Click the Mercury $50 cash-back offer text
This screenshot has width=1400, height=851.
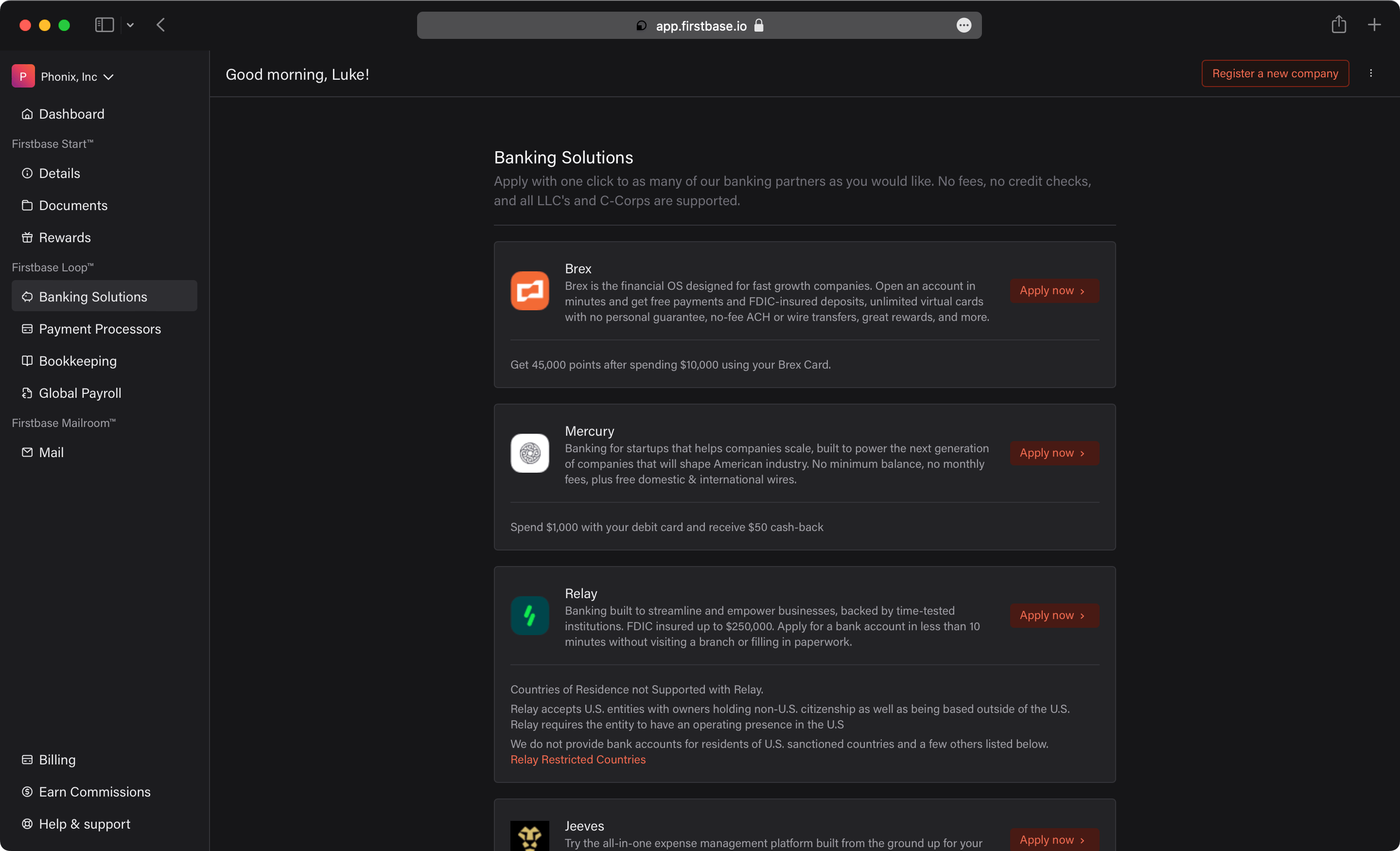click(666, 527)
